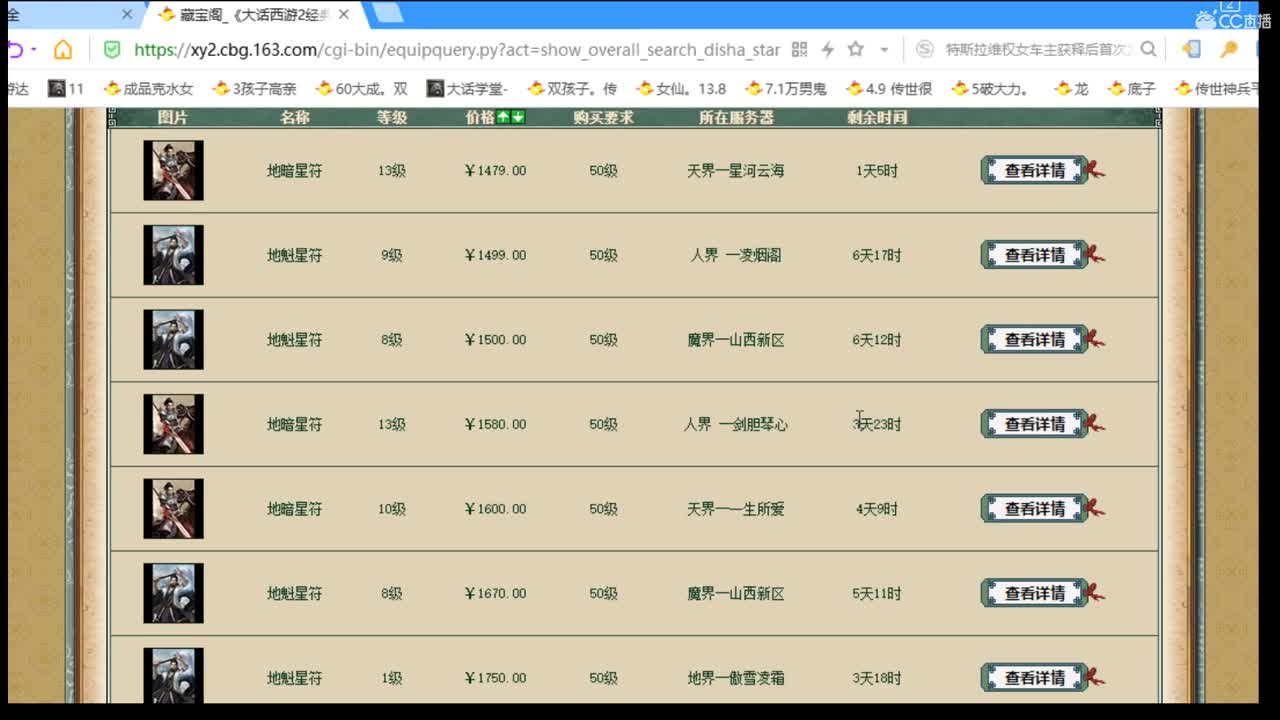Click price ¥1580.00
The height and width of the screenshot is (720, 1280).
[x=495, y=424]
